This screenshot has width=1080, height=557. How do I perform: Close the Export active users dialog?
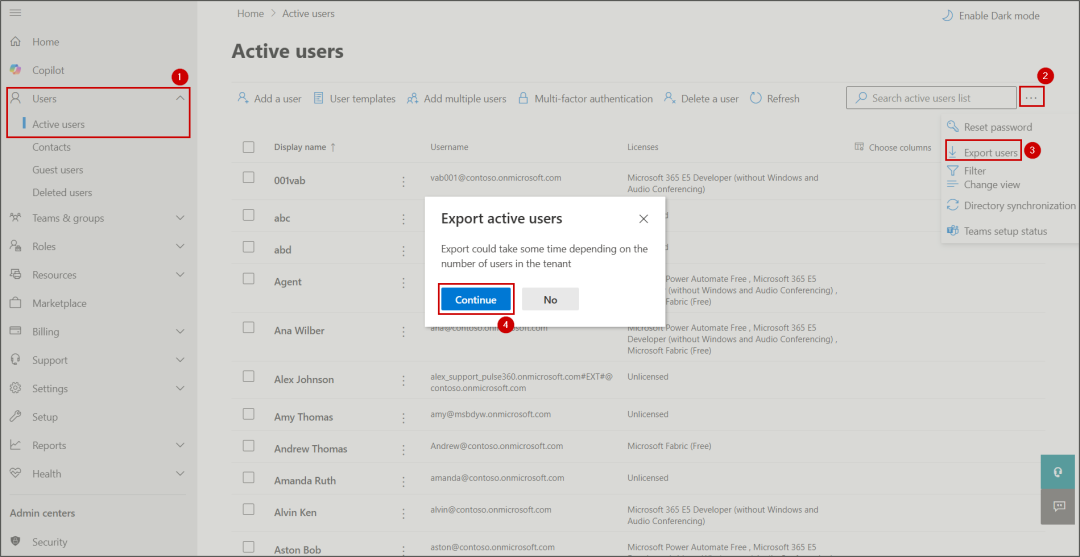(643, 219)
